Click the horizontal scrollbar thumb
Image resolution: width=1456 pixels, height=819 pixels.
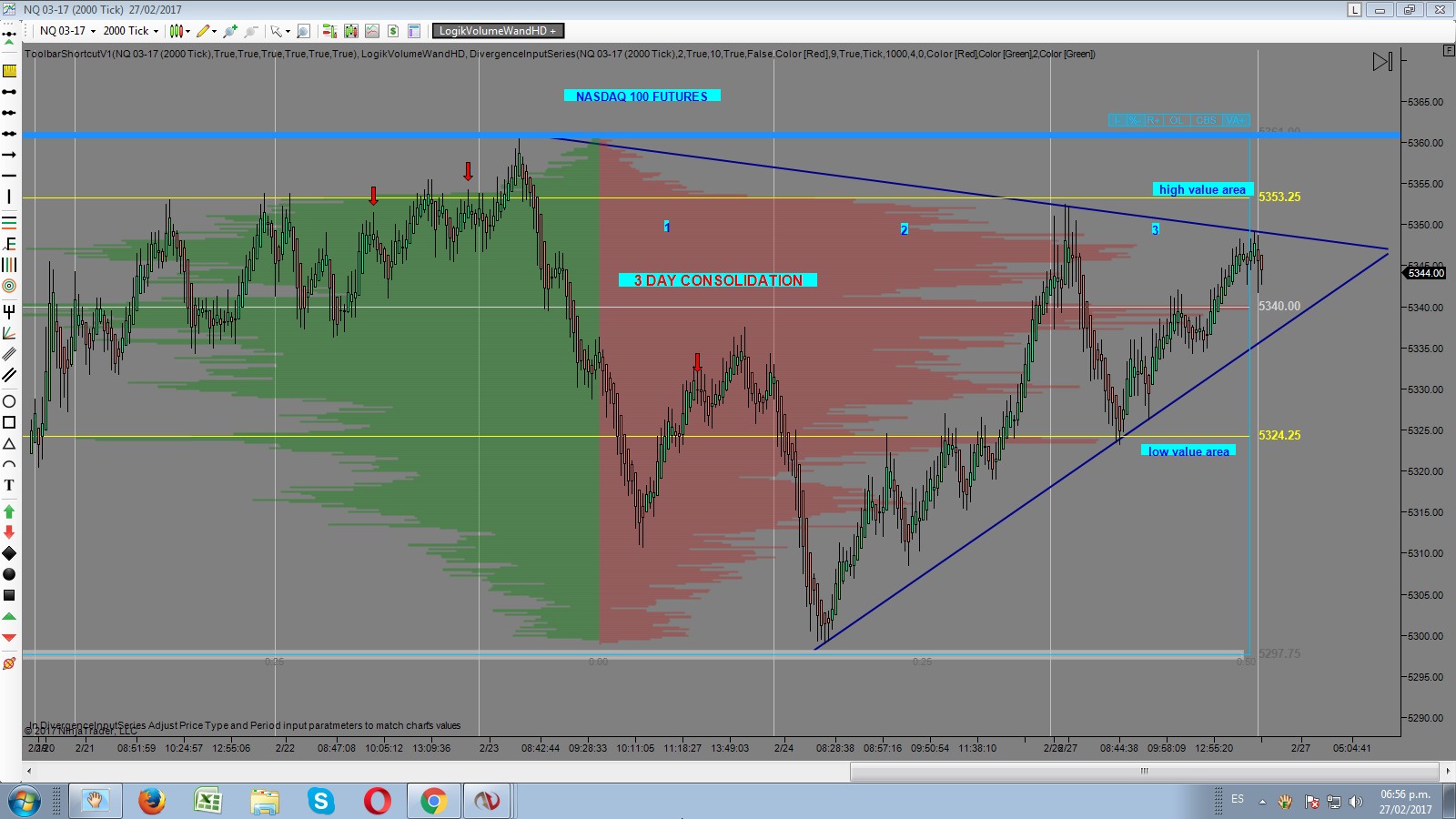(1144, 771)
